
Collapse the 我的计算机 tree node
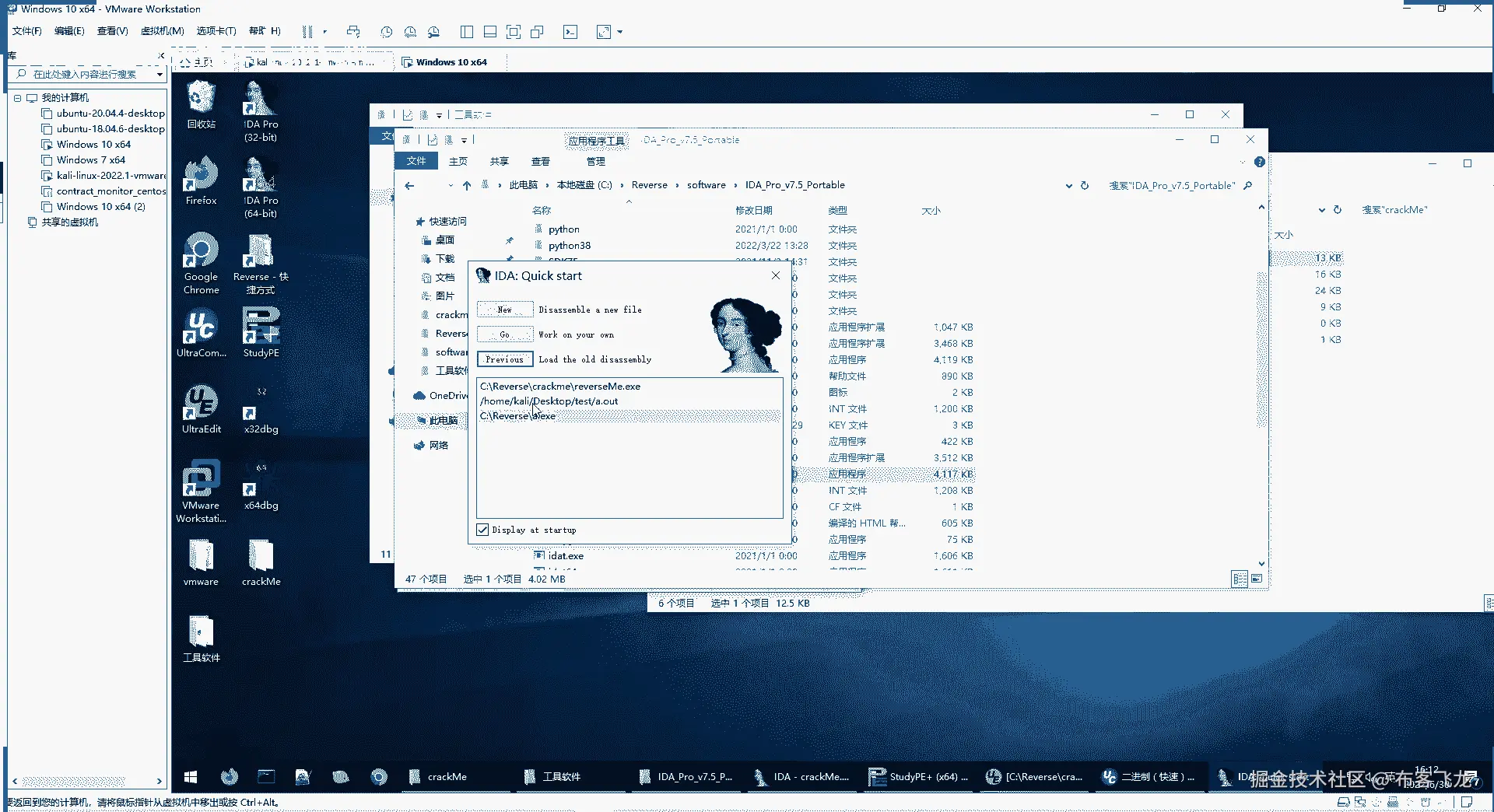(x=17, y=98)
